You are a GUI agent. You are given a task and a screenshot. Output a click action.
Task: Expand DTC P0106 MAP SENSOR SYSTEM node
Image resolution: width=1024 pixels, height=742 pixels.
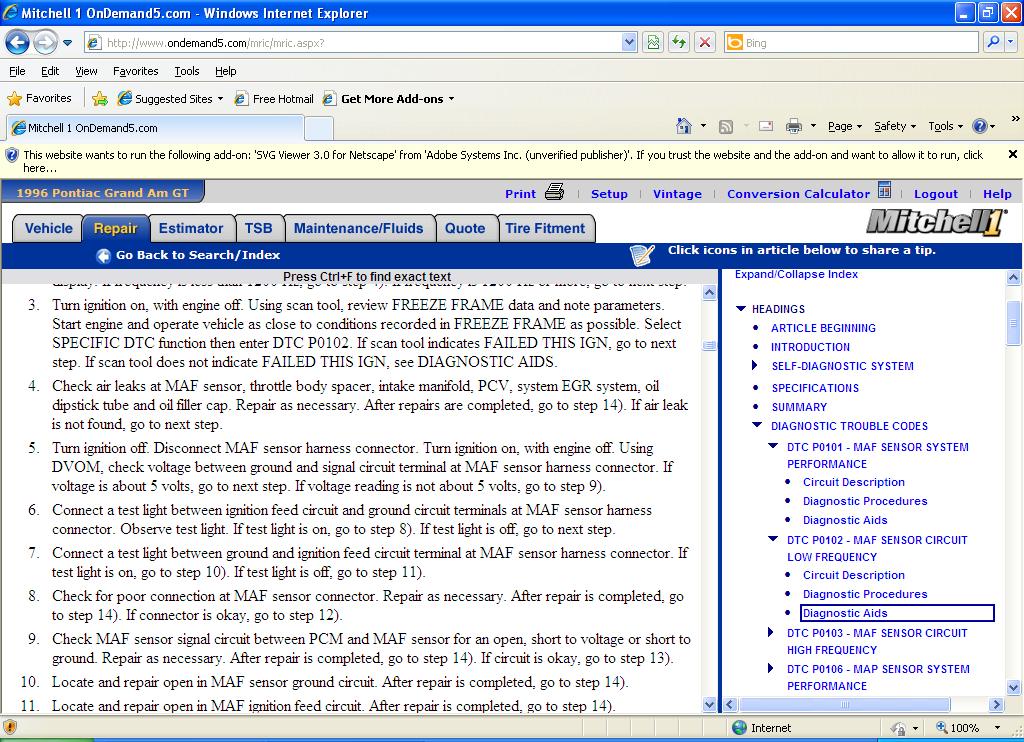click(771, 668)
